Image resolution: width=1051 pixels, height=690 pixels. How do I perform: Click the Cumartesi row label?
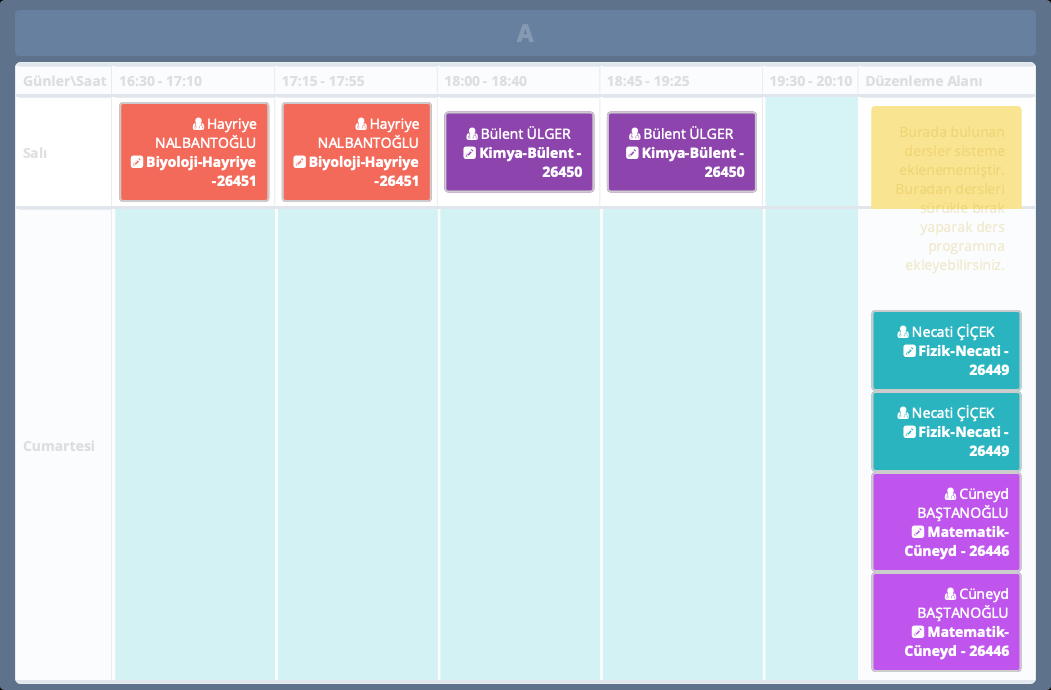[x=59, y=446]
